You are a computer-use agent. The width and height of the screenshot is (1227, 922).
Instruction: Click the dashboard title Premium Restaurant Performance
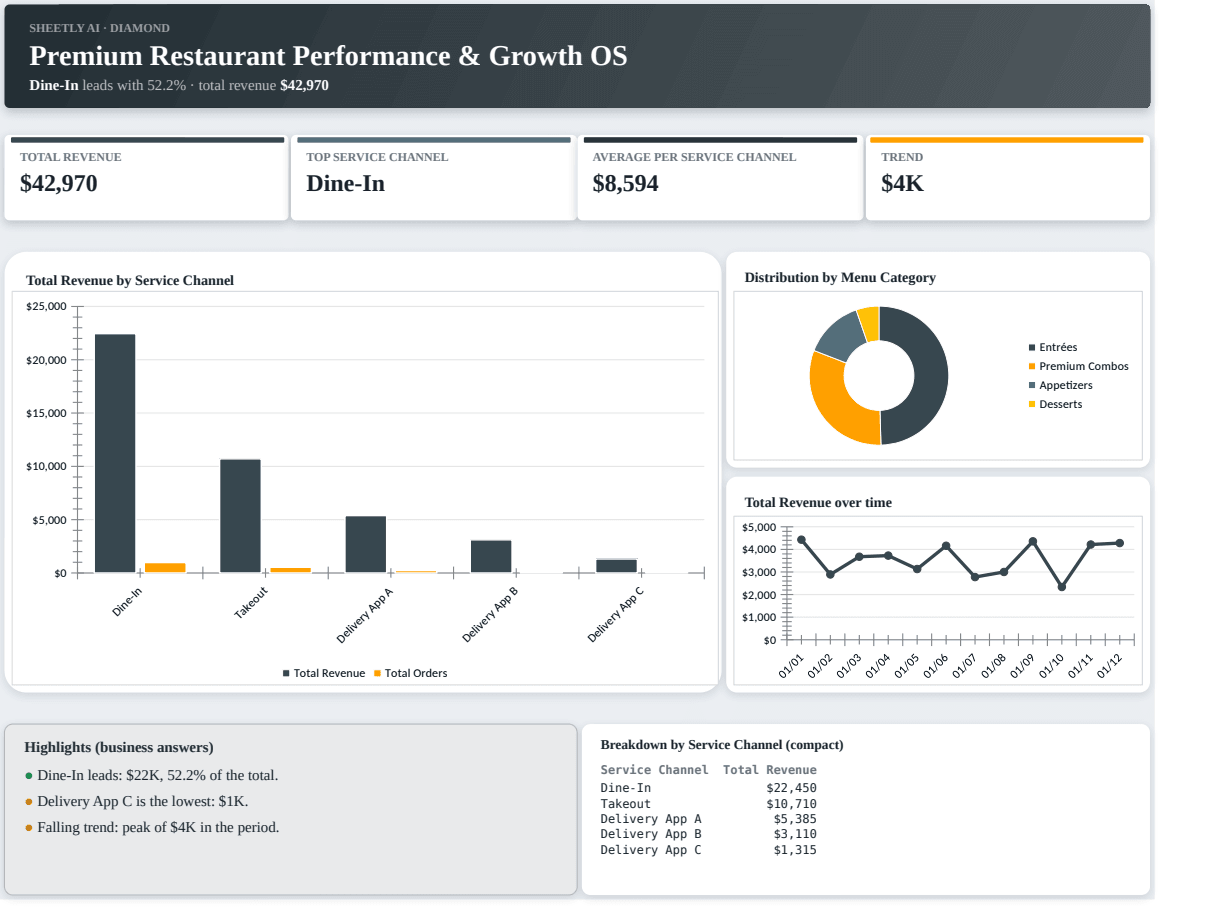click(328, 56)
